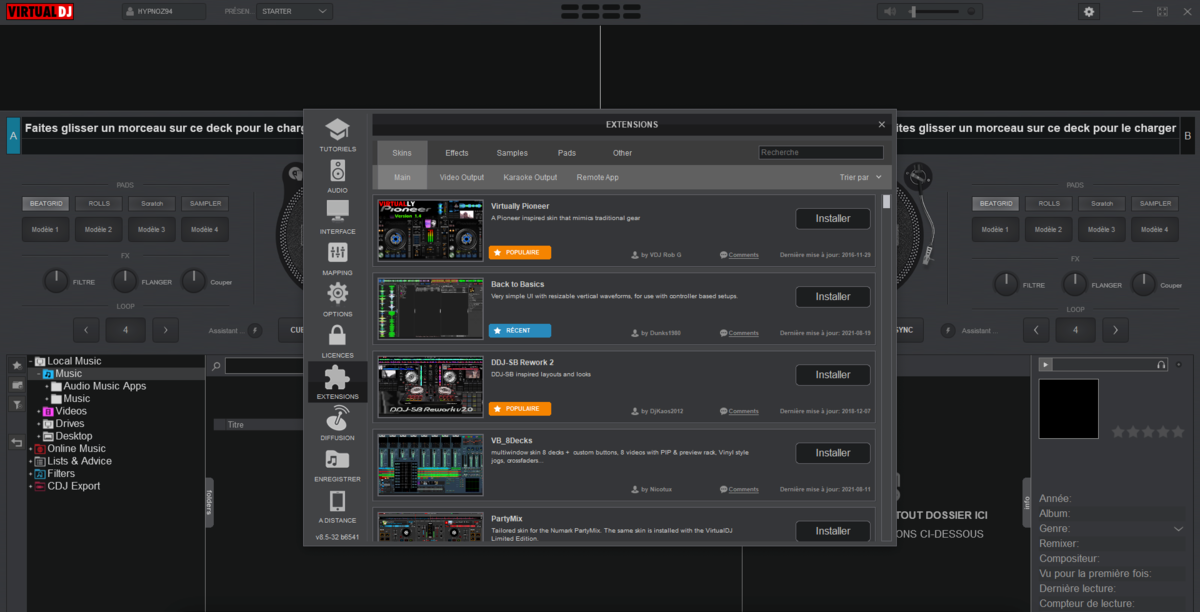Expand the Online Music tree node
Screen dimensions: 1200x612
coord(30,449)
